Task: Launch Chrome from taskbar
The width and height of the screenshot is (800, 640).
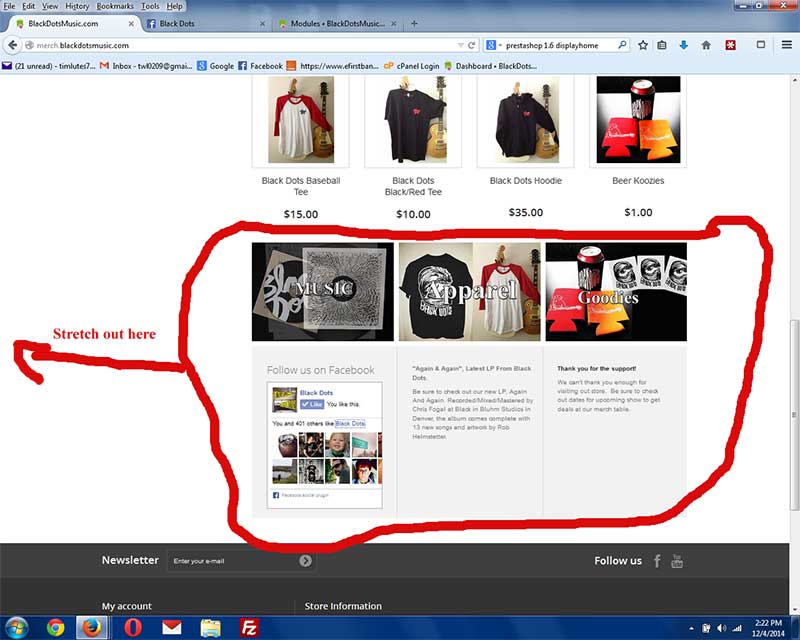Action: (56, 628)
